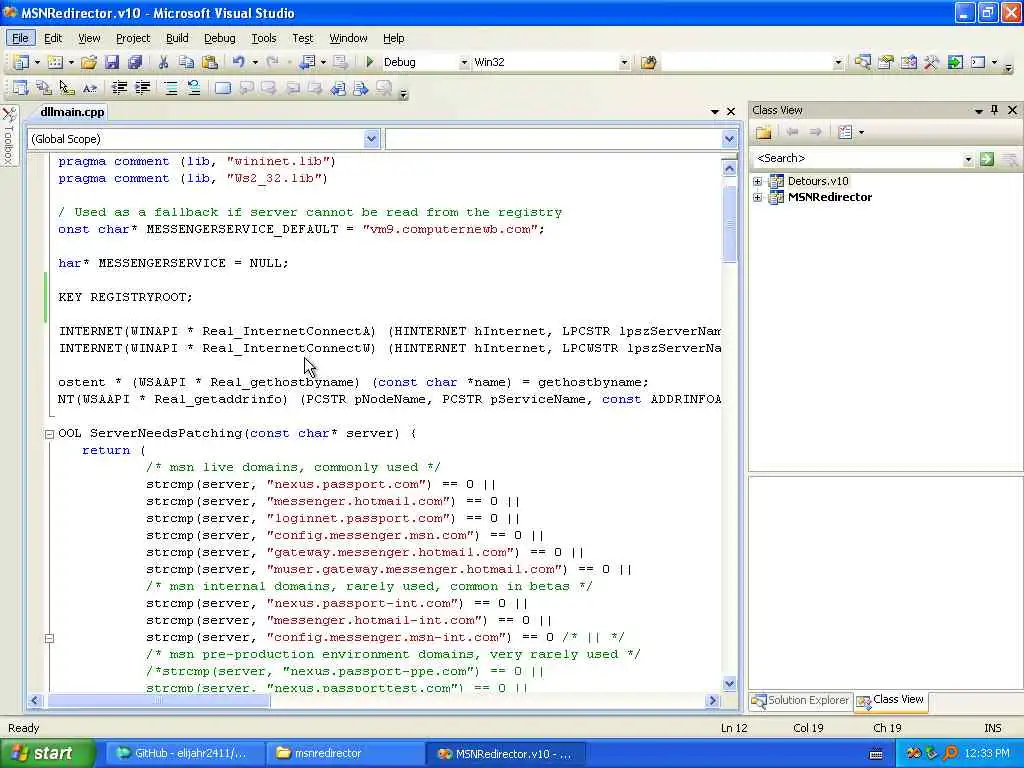Start debugging with the green play icon
This screenshot has height=768, width=1024.
tap(370, 62)
